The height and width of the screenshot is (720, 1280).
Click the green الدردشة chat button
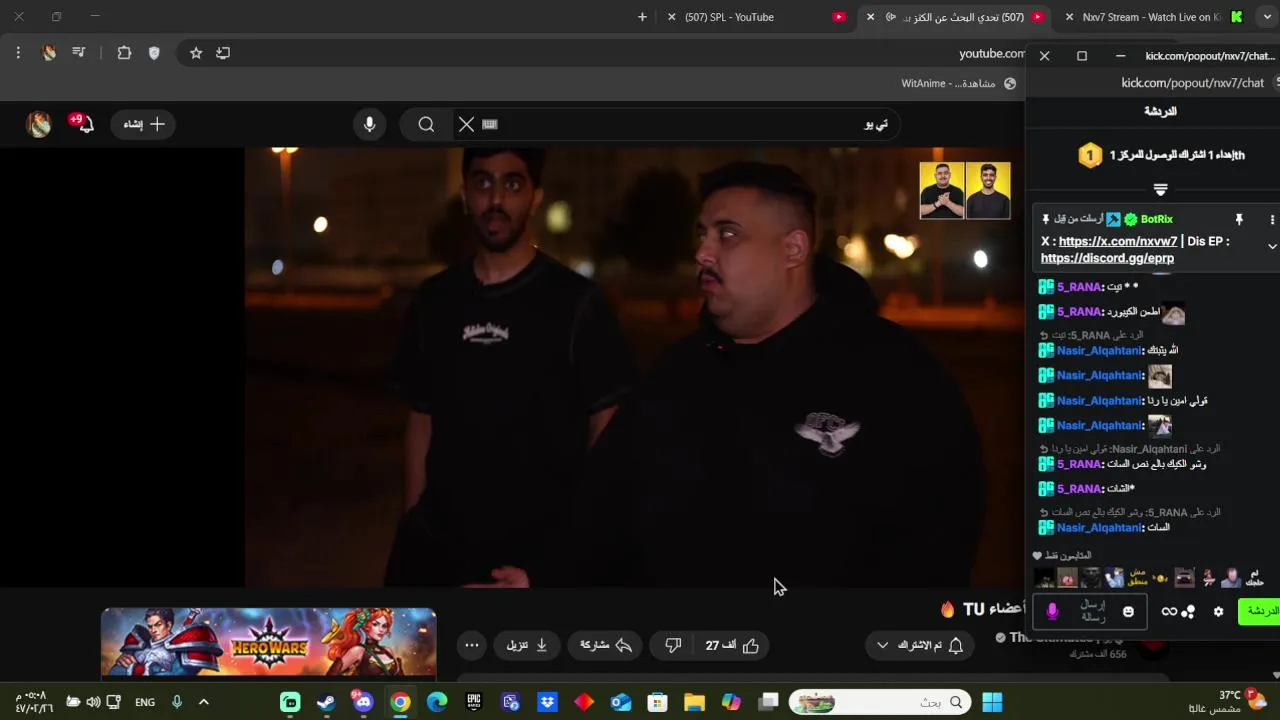pyautogui.click(x=1260, y=611)
